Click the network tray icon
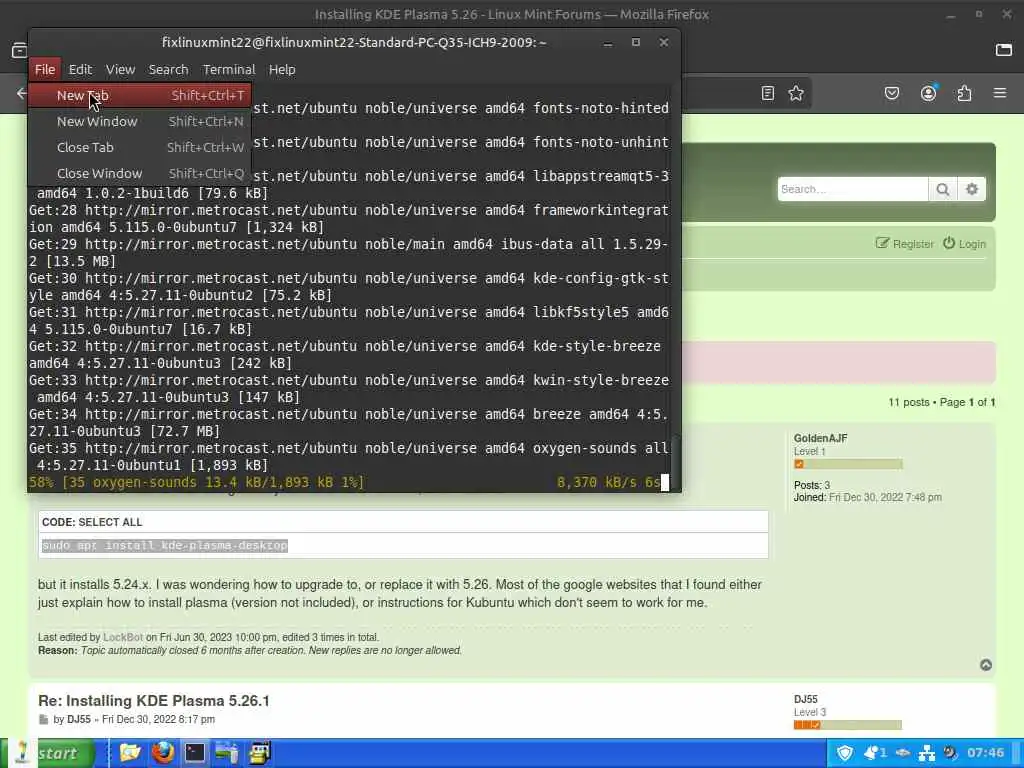This screenshot has width=1024, height=768. (927, 753)
